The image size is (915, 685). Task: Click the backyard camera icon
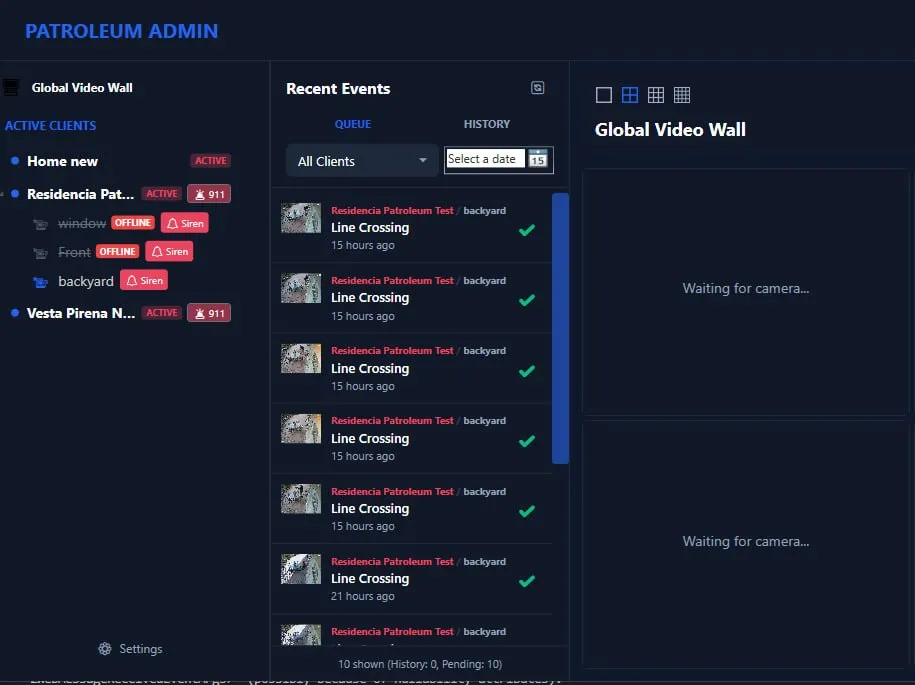(x=40, y=282)
